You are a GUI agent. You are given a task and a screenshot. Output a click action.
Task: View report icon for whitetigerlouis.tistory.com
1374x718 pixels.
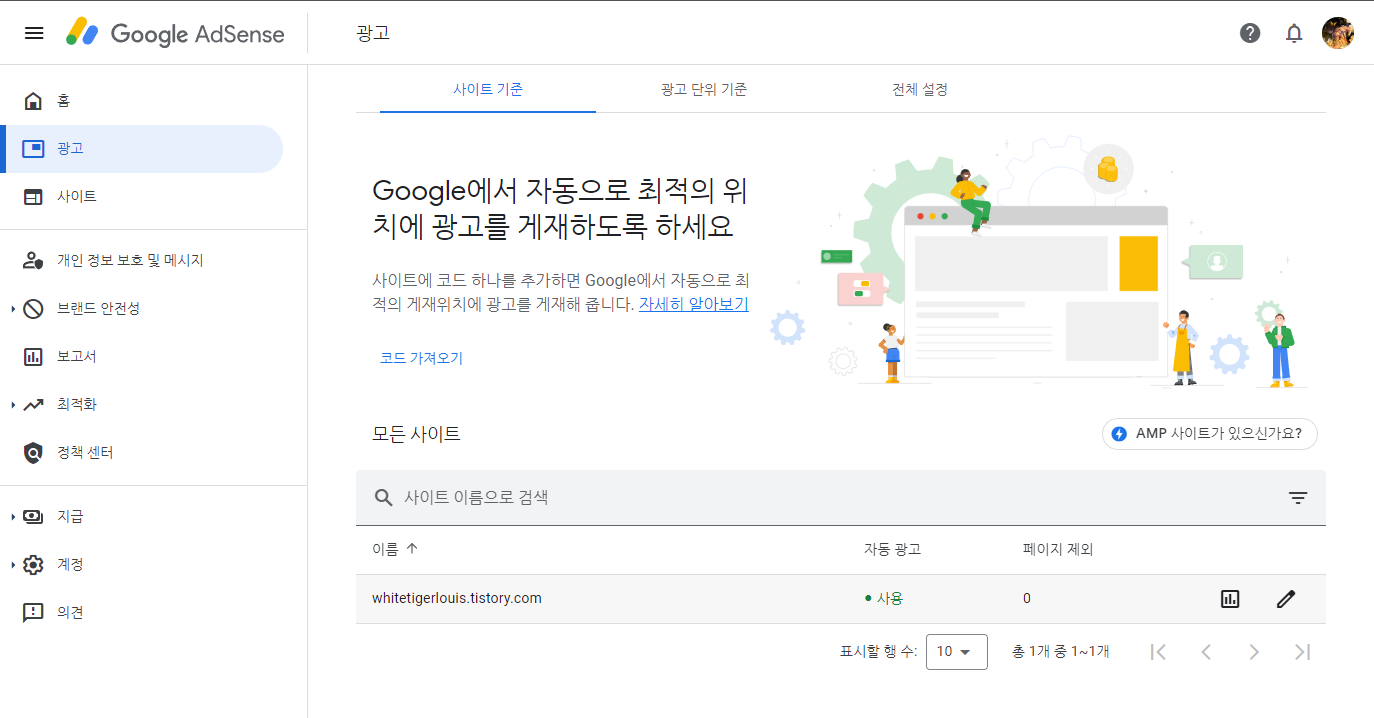pos(1230,599)
